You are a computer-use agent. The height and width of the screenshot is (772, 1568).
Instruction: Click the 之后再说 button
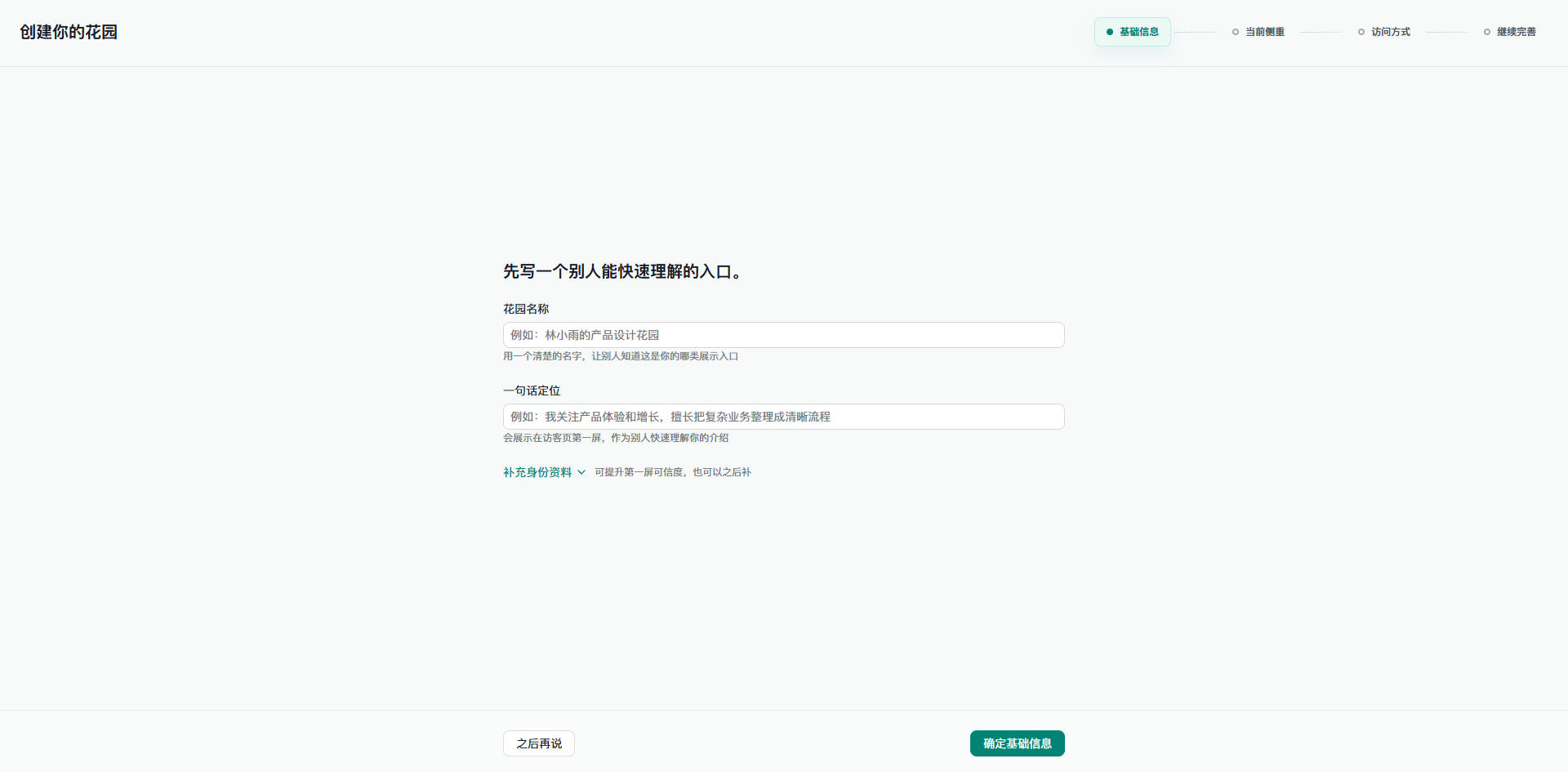tap(539, 743)
